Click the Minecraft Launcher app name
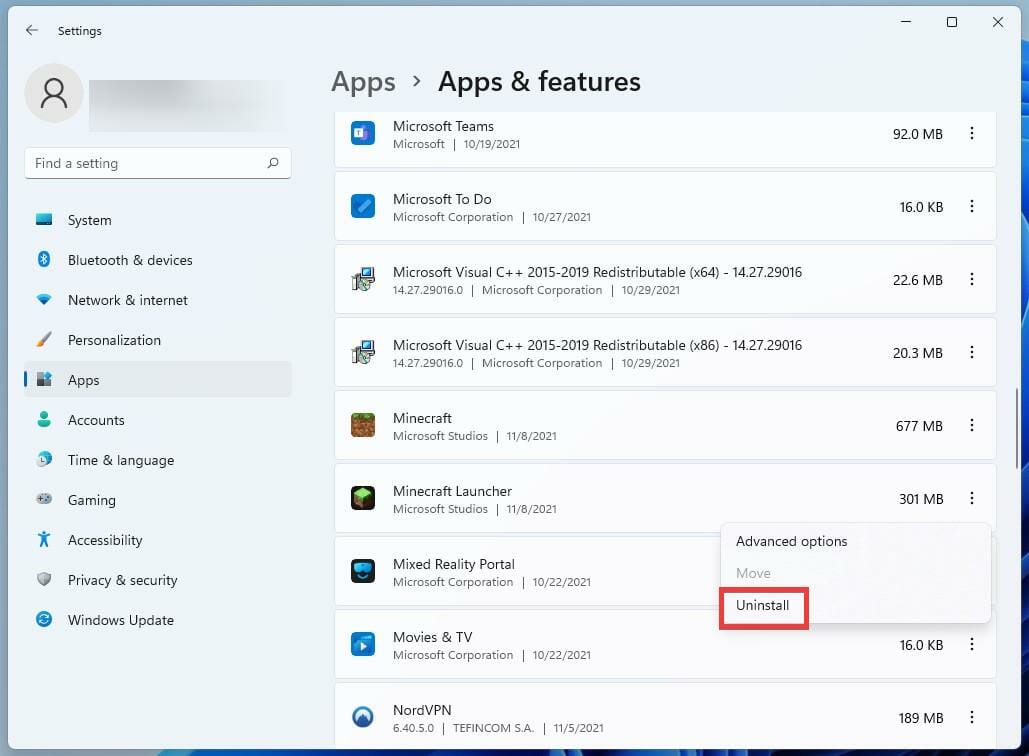This screenshot has width=1029, height=756. pos(452,491)
